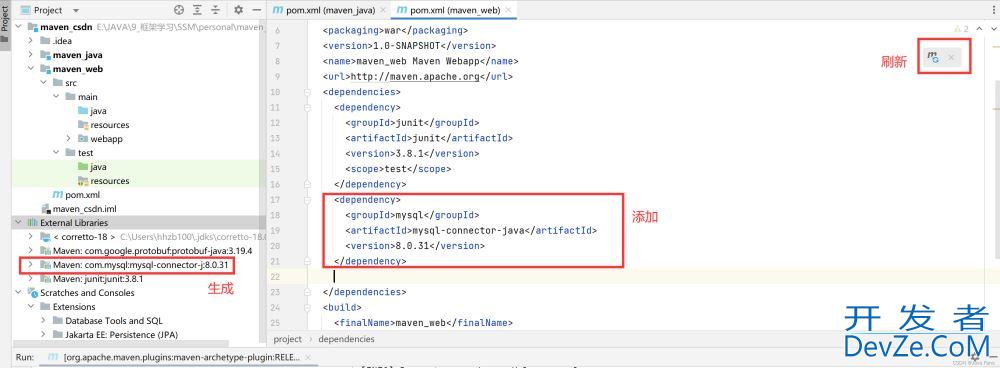Fold the junit dependency at line 11
This screenshot has width=1000, height=368.
click(308, 107)
